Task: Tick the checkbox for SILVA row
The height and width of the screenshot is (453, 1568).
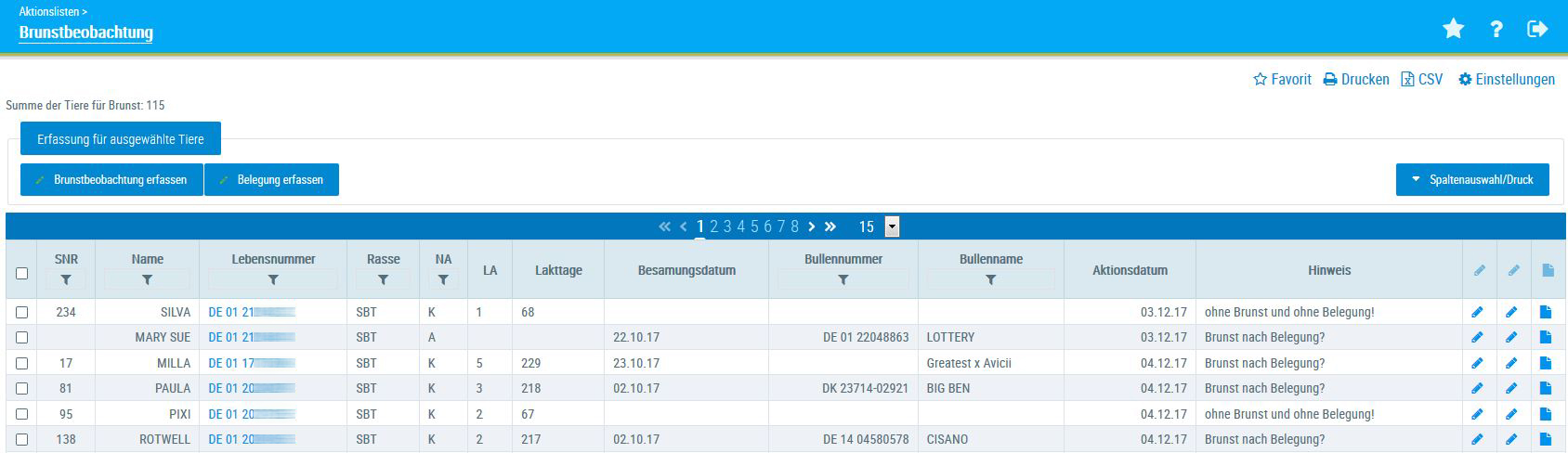Action: pyautogui.click(x=22, y=313)
